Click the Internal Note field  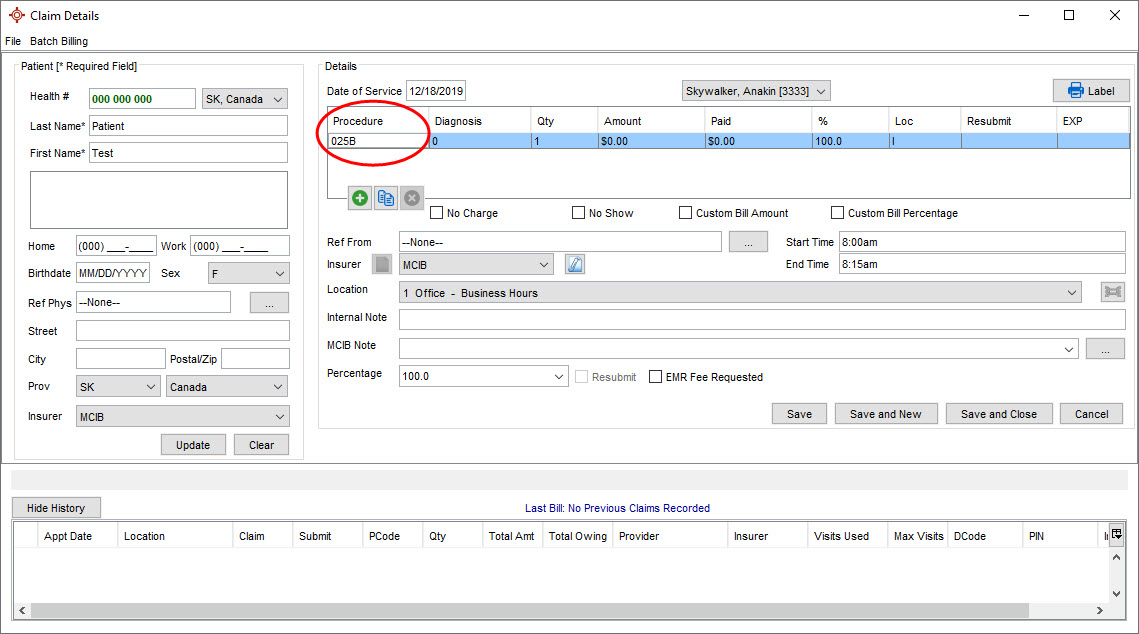tap(762, 319)
